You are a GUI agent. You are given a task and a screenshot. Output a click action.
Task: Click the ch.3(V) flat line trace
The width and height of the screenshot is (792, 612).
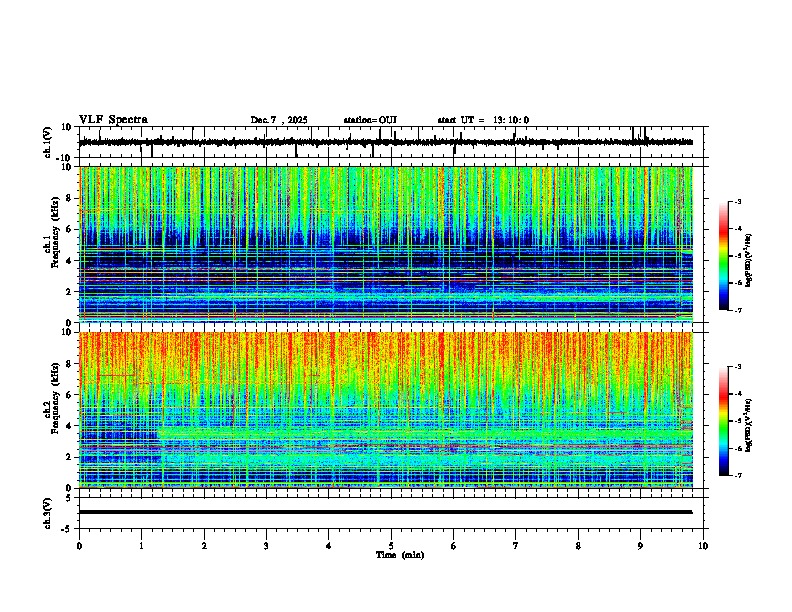tap(386, 512)
